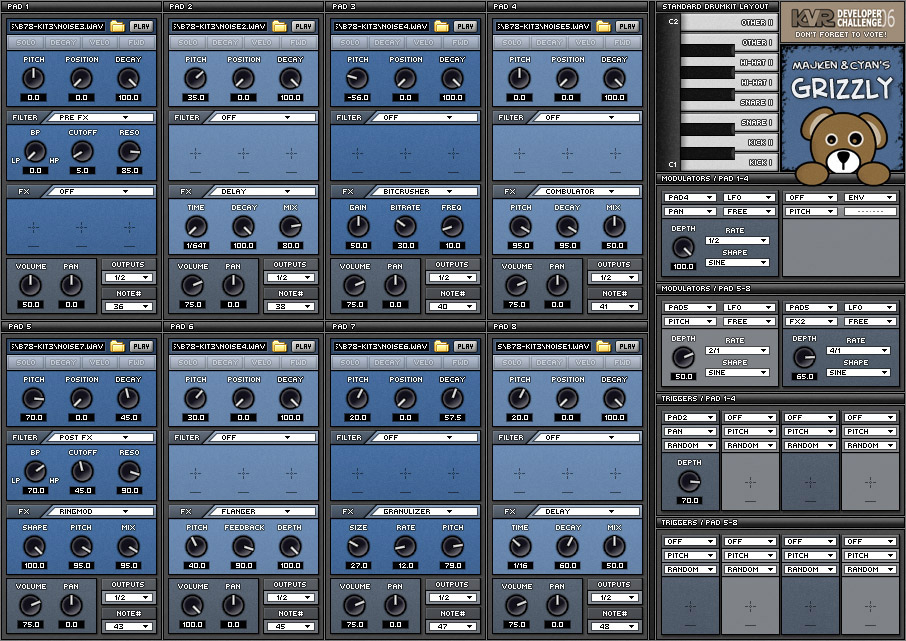
Task: Click Pad 8 Pan knob
Action: pos(557,605)
